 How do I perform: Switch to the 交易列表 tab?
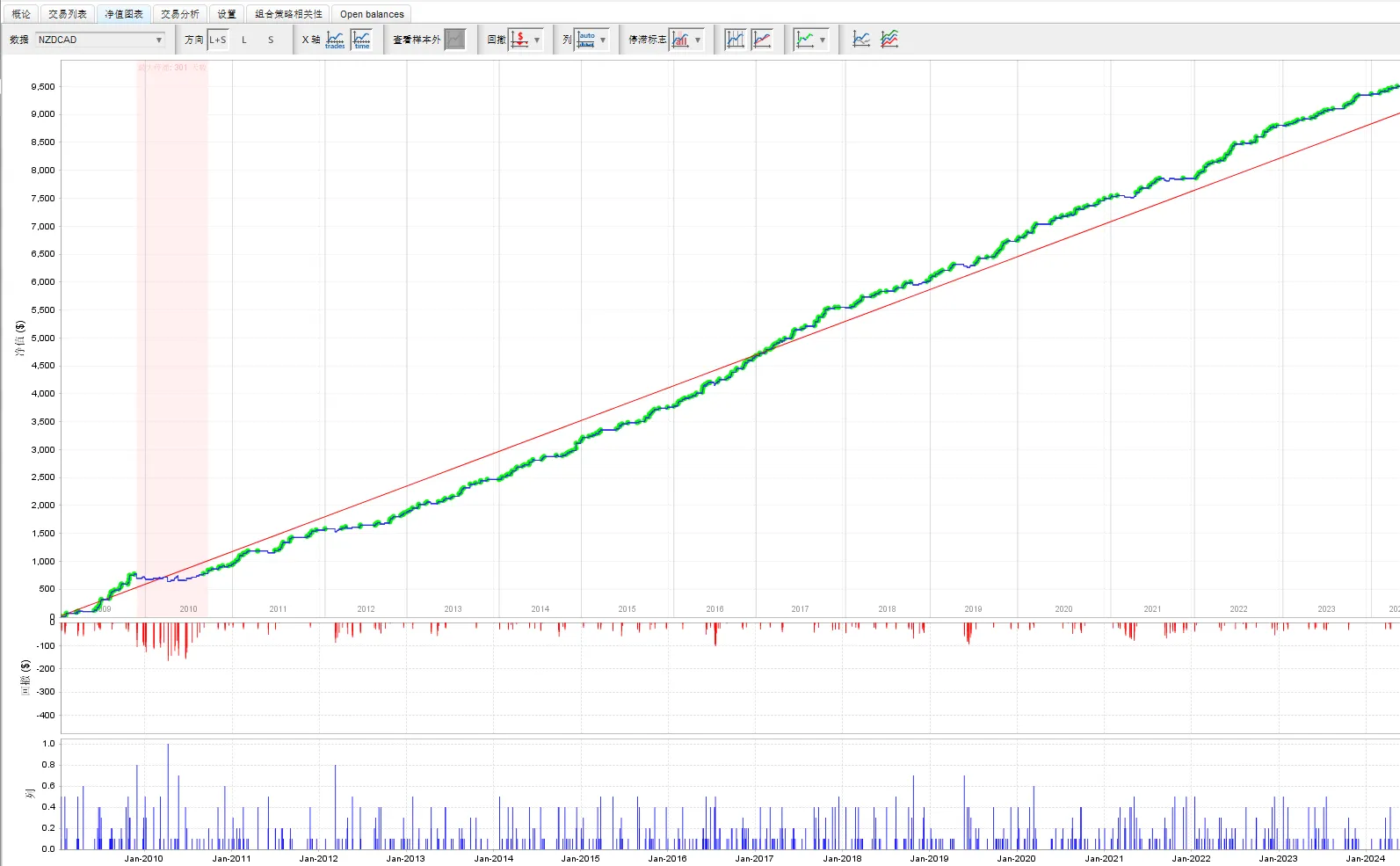point(68,14)
